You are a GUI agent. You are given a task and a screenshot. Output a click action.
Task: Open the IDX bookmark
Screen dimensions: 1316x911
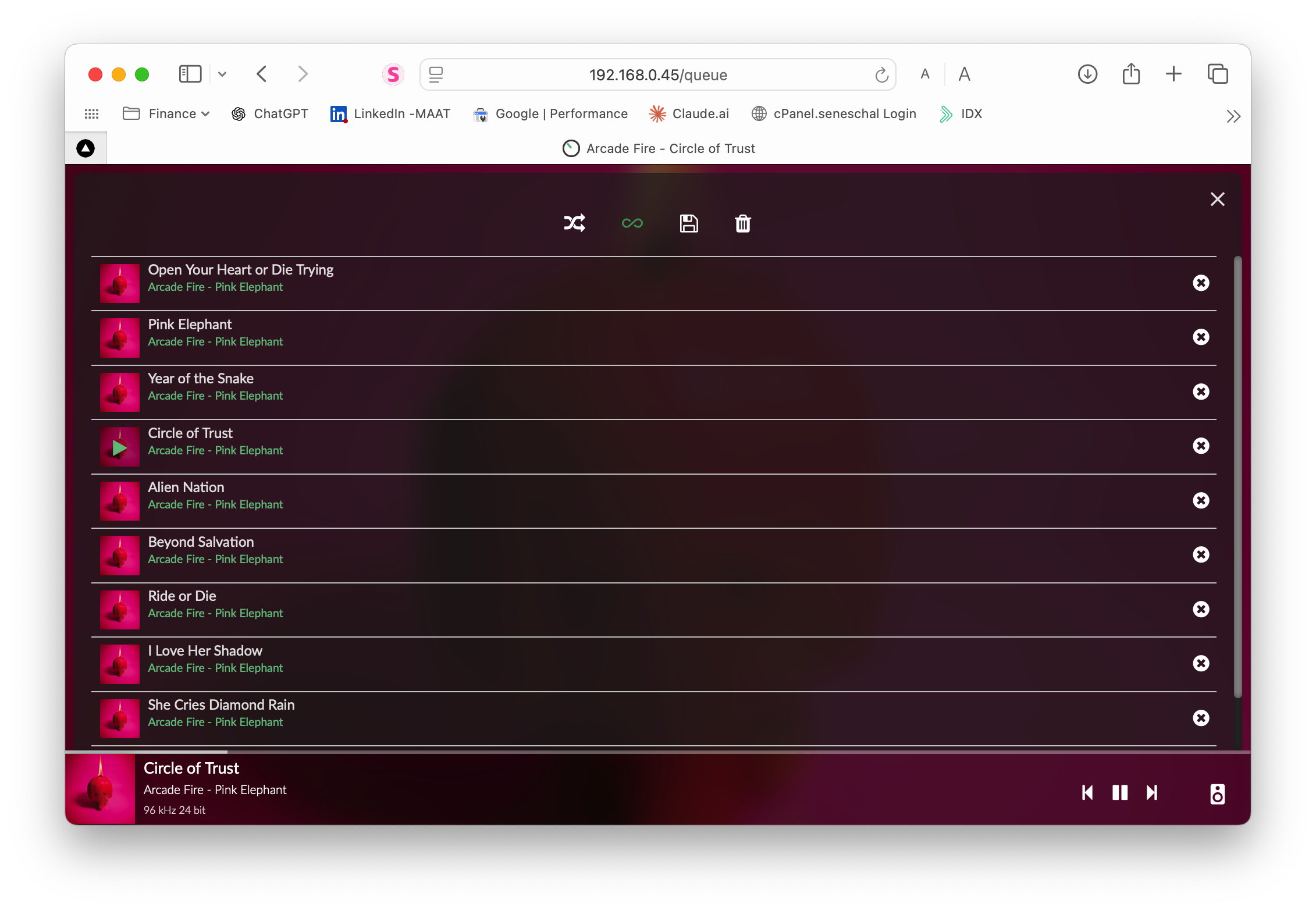961,114
